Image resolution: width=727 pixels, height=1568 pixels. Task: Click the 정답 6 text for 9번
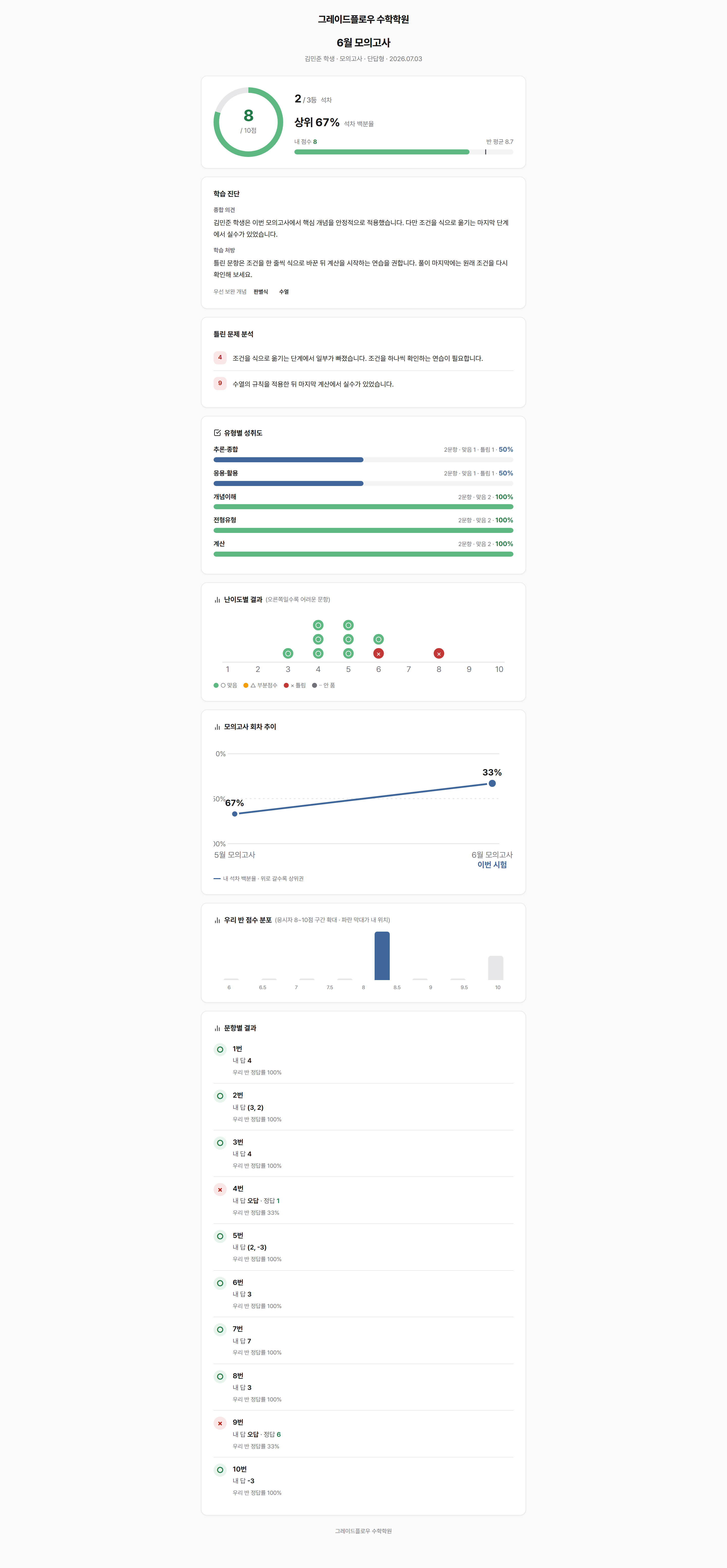click(272, 1435)
